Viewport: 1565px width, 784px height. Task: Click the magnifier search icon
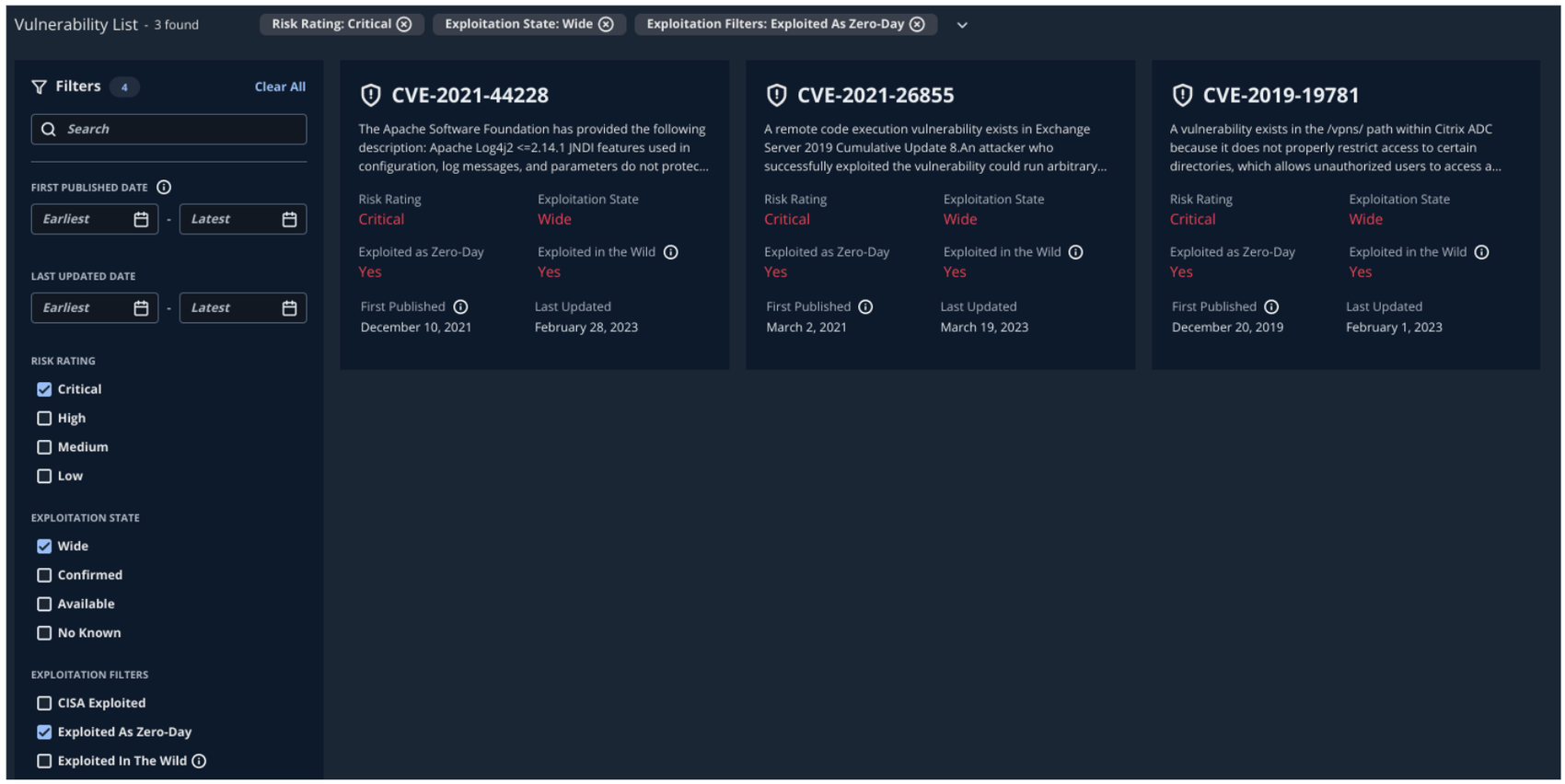(49, 129)
